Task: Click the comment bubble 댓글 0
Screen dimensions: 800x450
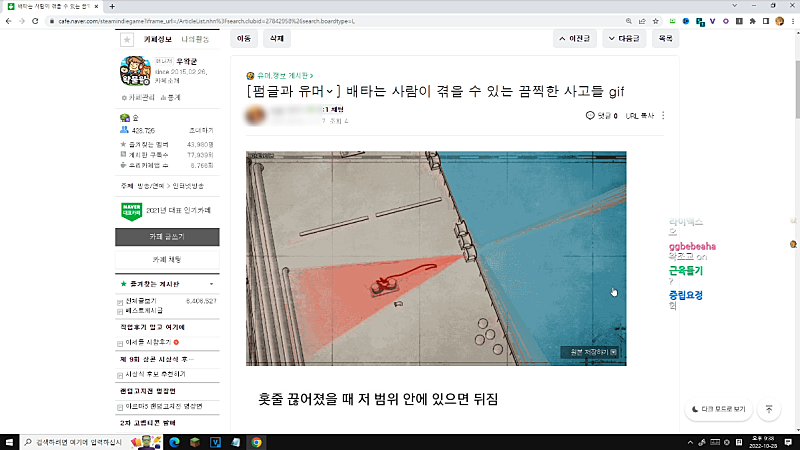Action: 602,116
